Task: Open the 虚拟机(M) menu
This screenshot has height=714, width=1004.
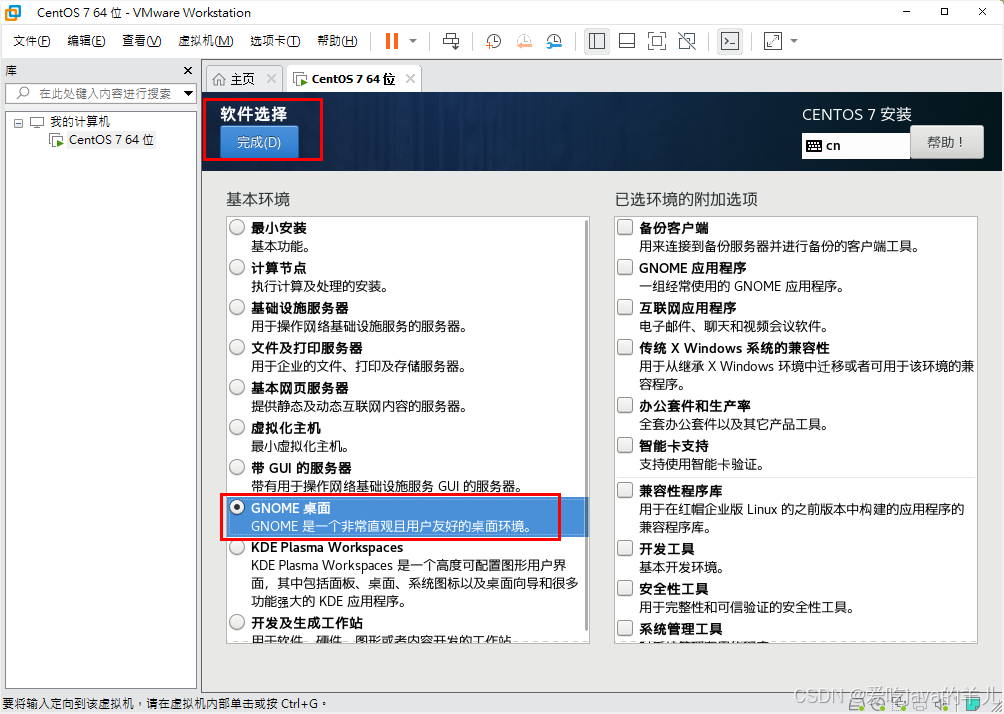Action: pyautogui.click(x=206, y=41)
